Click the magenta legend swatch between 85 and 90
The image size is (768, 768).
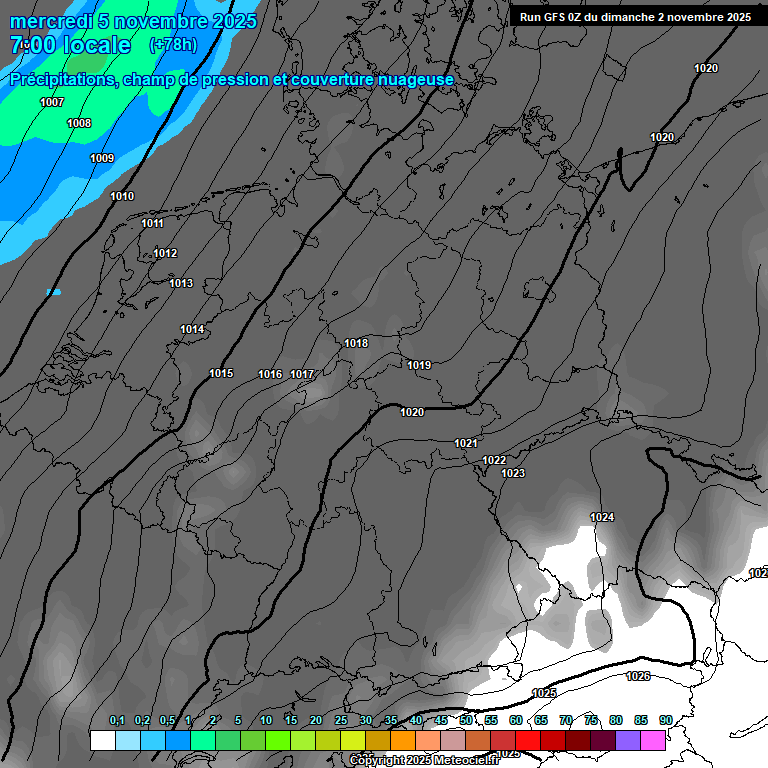point(653,740)
